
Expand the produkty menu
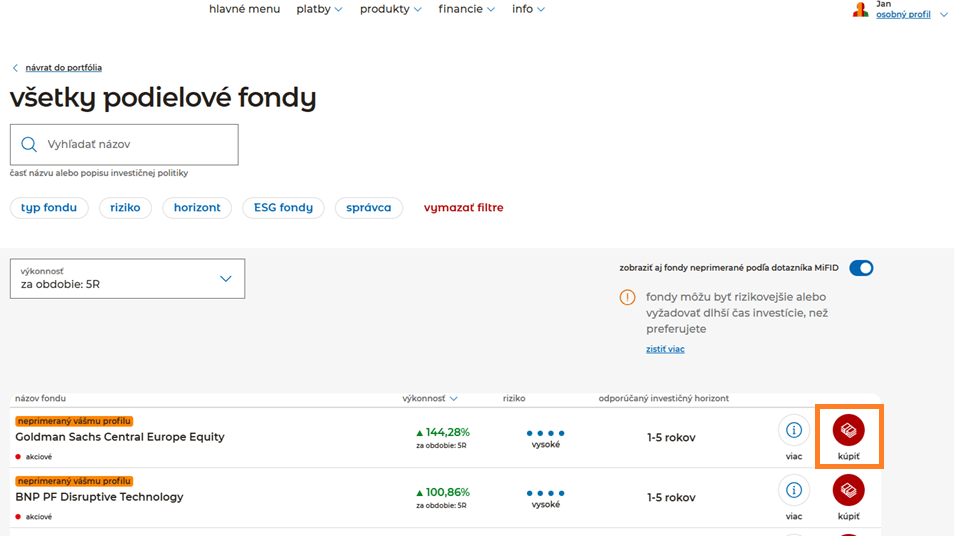[391, 9]
